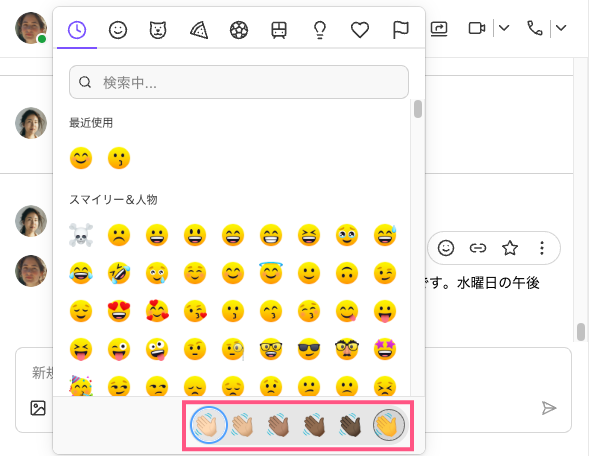This screenshot has width=589, height=456.
Task: Switch to food pizza emoji tab
Action: [x=199, y=30]
